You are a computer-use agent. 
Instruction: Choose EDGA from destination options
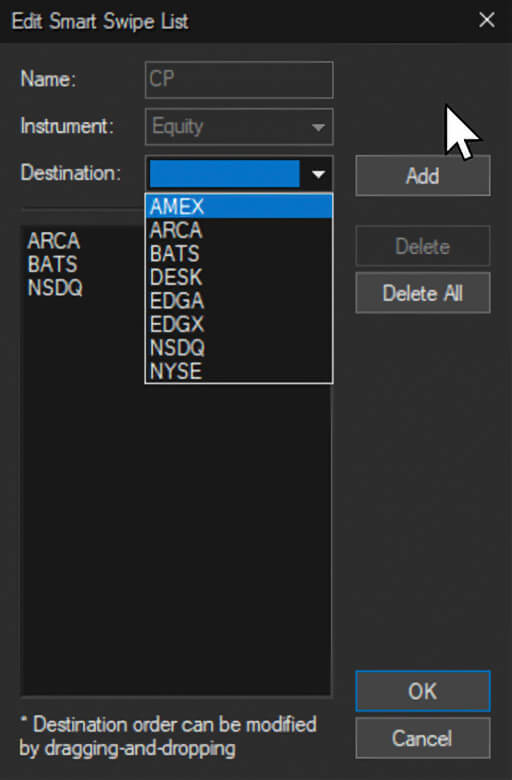tap(239, 300)
